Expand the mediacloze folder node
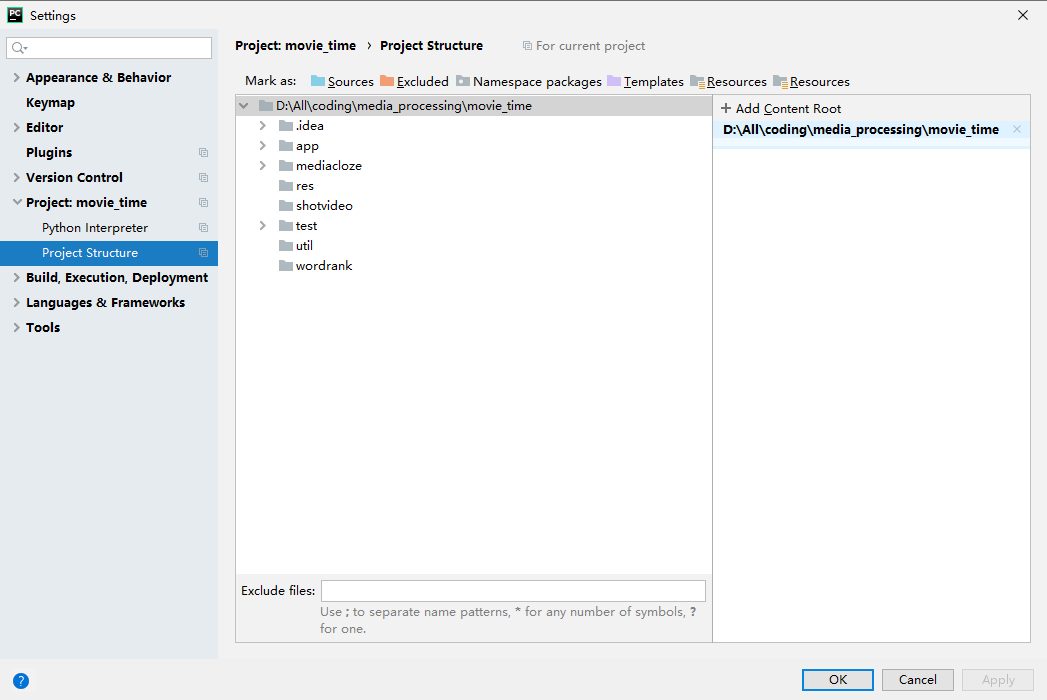This screenshot has height=700, width=1047. click(x=263, y=166)
